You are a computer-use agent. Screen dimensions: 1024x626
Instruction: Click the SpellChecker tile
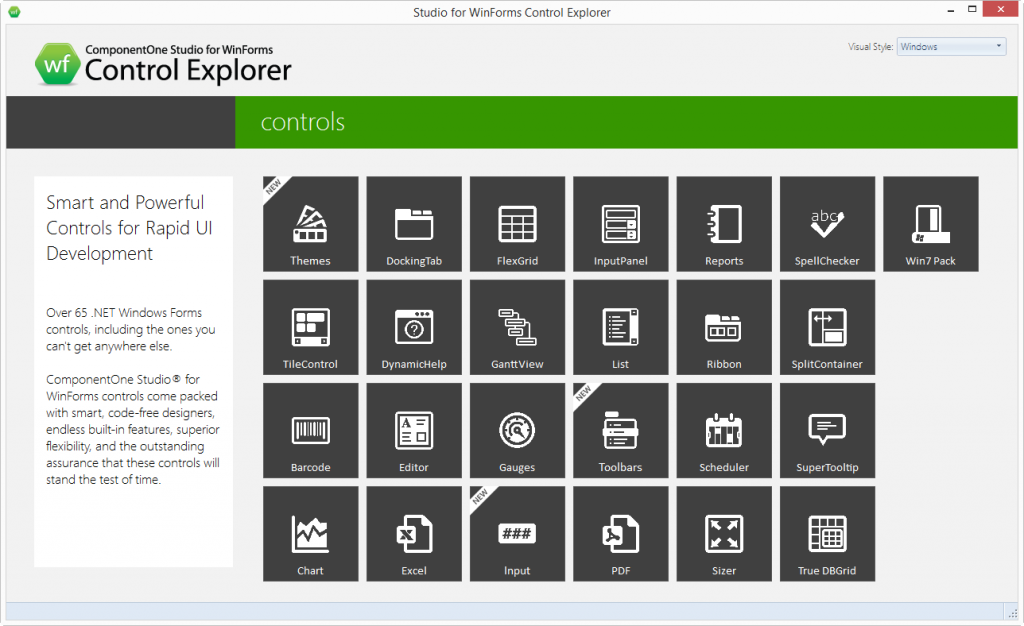pyautogui.click(x=827, y=224)
